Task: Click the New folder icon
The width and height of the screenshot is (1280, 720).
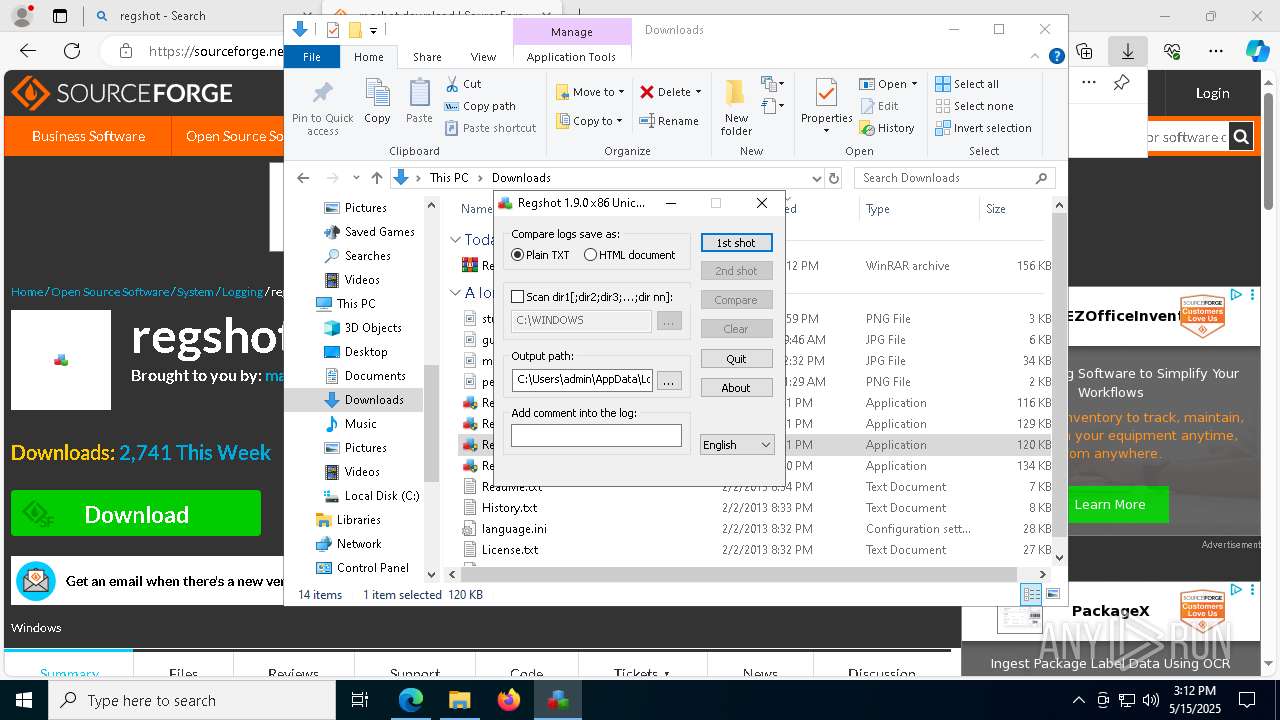Action: point(736,94)
